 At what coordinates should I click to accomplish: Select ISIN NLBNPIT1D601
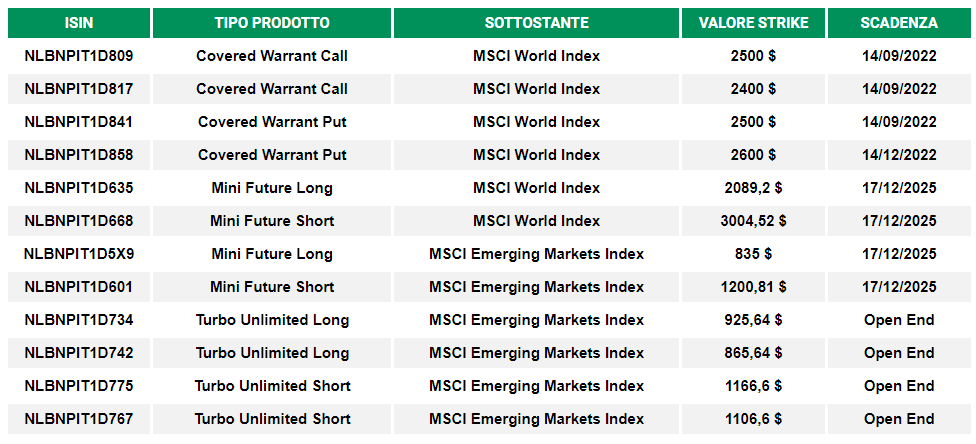(79, 287)
